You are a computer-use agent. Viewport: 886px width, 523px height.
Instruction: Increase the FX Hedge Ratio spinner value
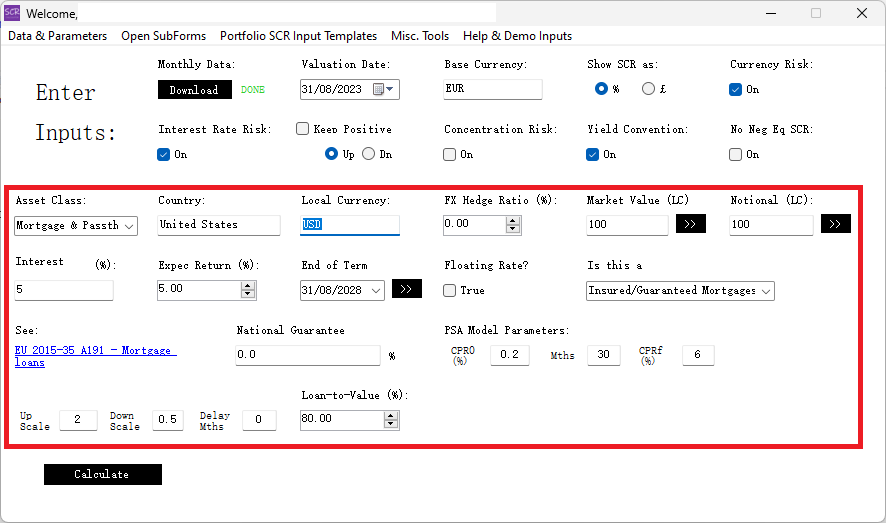(x=513, y=220)
